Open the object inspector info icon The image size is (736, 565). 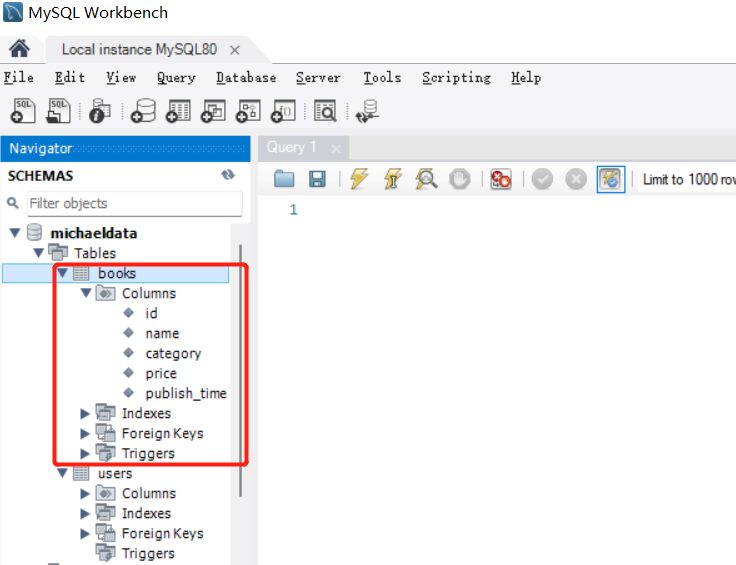pos(100,111)
